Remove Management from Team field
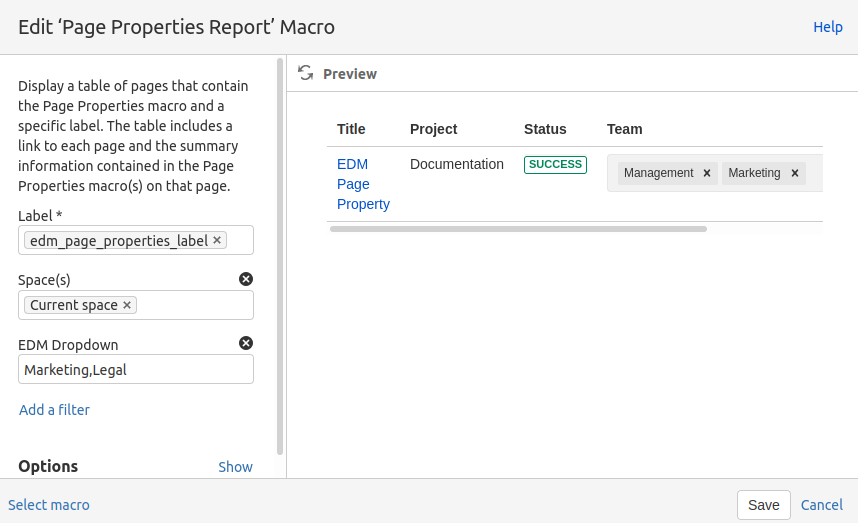Viewport: 858px width, 523px height. 707,173
